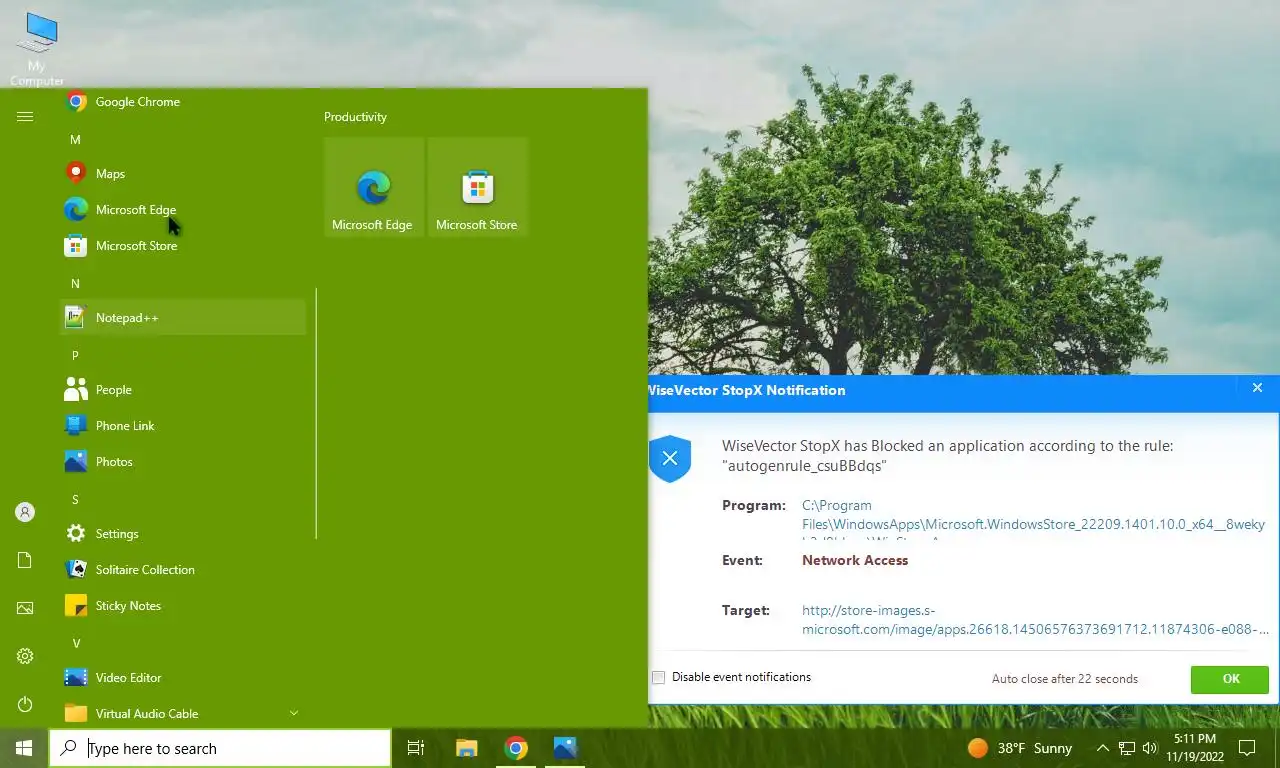Launch Notepad++ from the Start menu
This screenshot has height=768, width=1280.
pos(183,318)
